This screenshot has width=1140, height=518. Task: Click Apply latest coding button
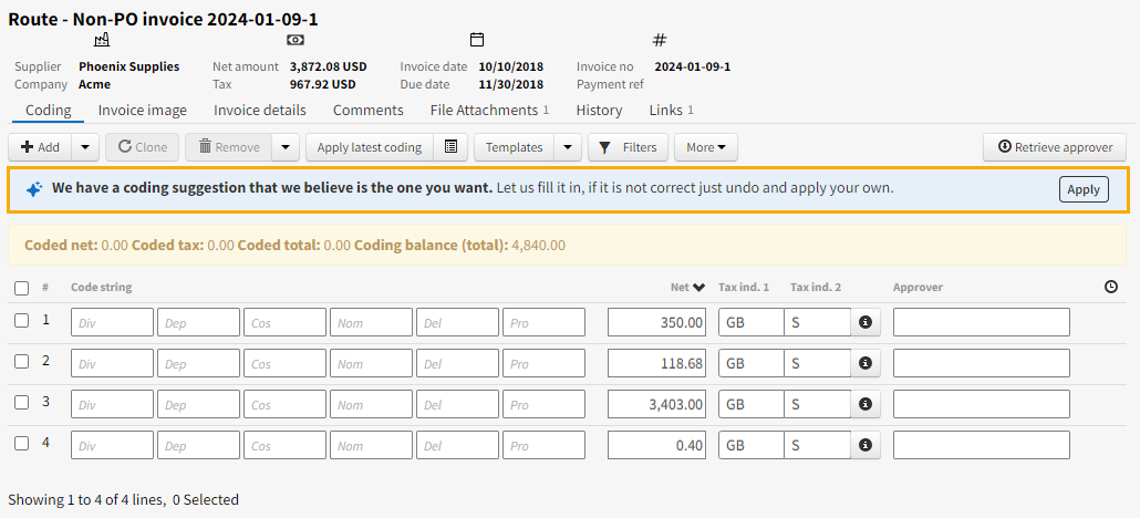tap(369, 147)
